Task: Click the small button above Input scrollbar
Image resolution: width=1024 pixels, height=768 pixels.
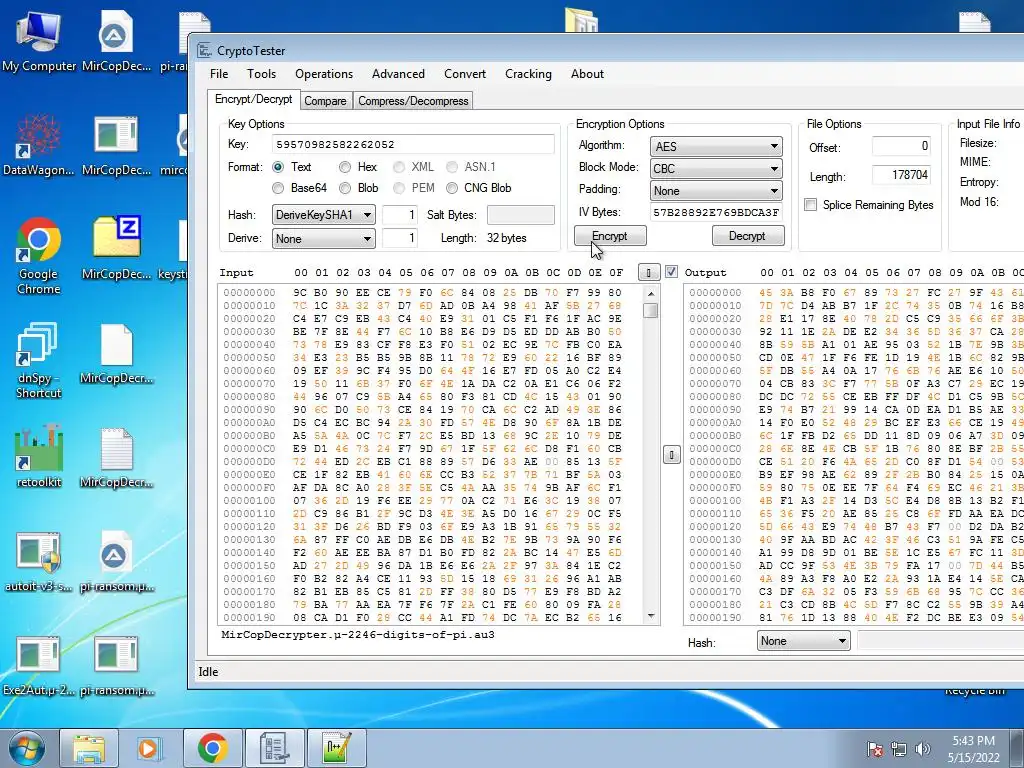Action: tap(648, 273)
